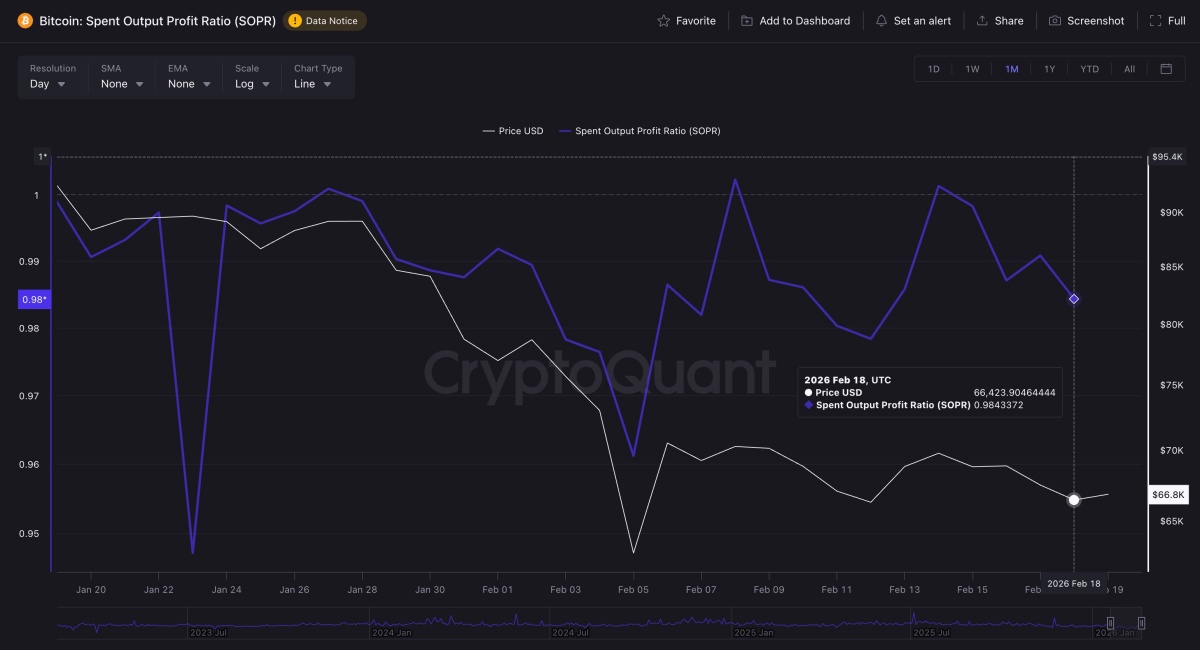Click the orange Bitcoin logo icon
The height and width of the screenshot is (650, 1200).
[25, 20]
